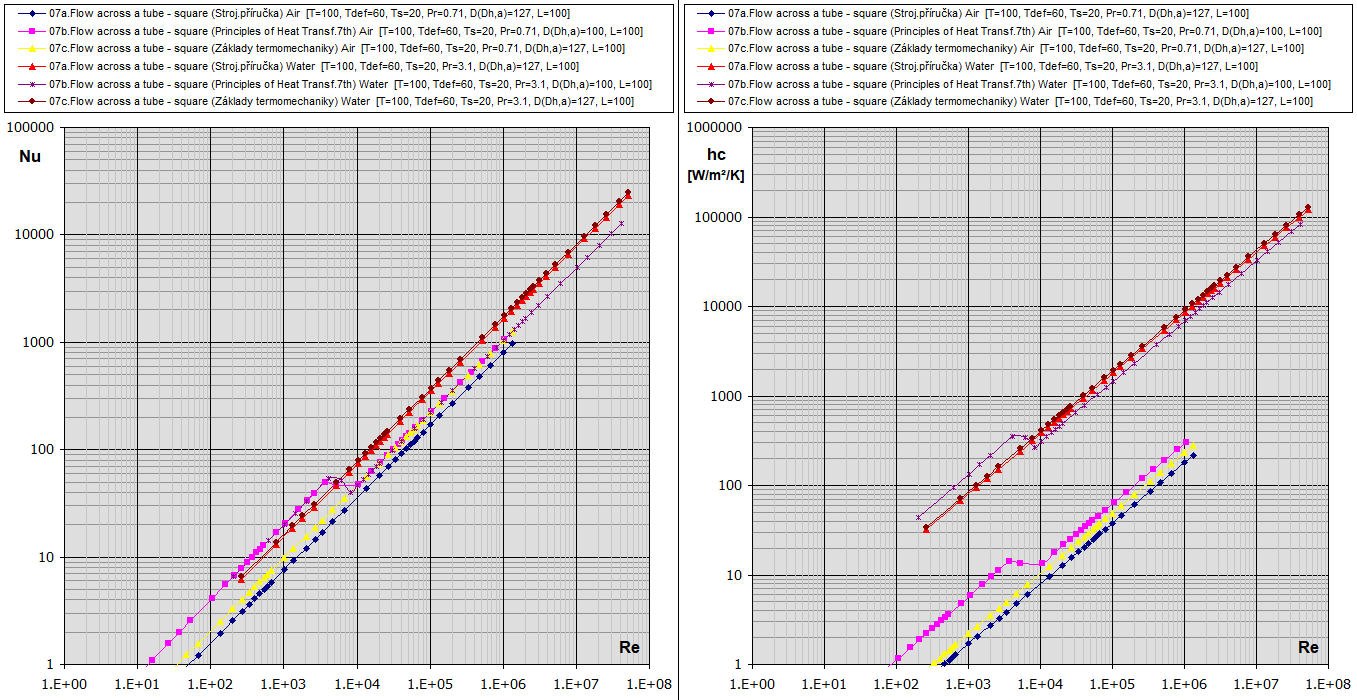Select magenta square 07b Air legend marker in hc chart

tap(711, 31)
